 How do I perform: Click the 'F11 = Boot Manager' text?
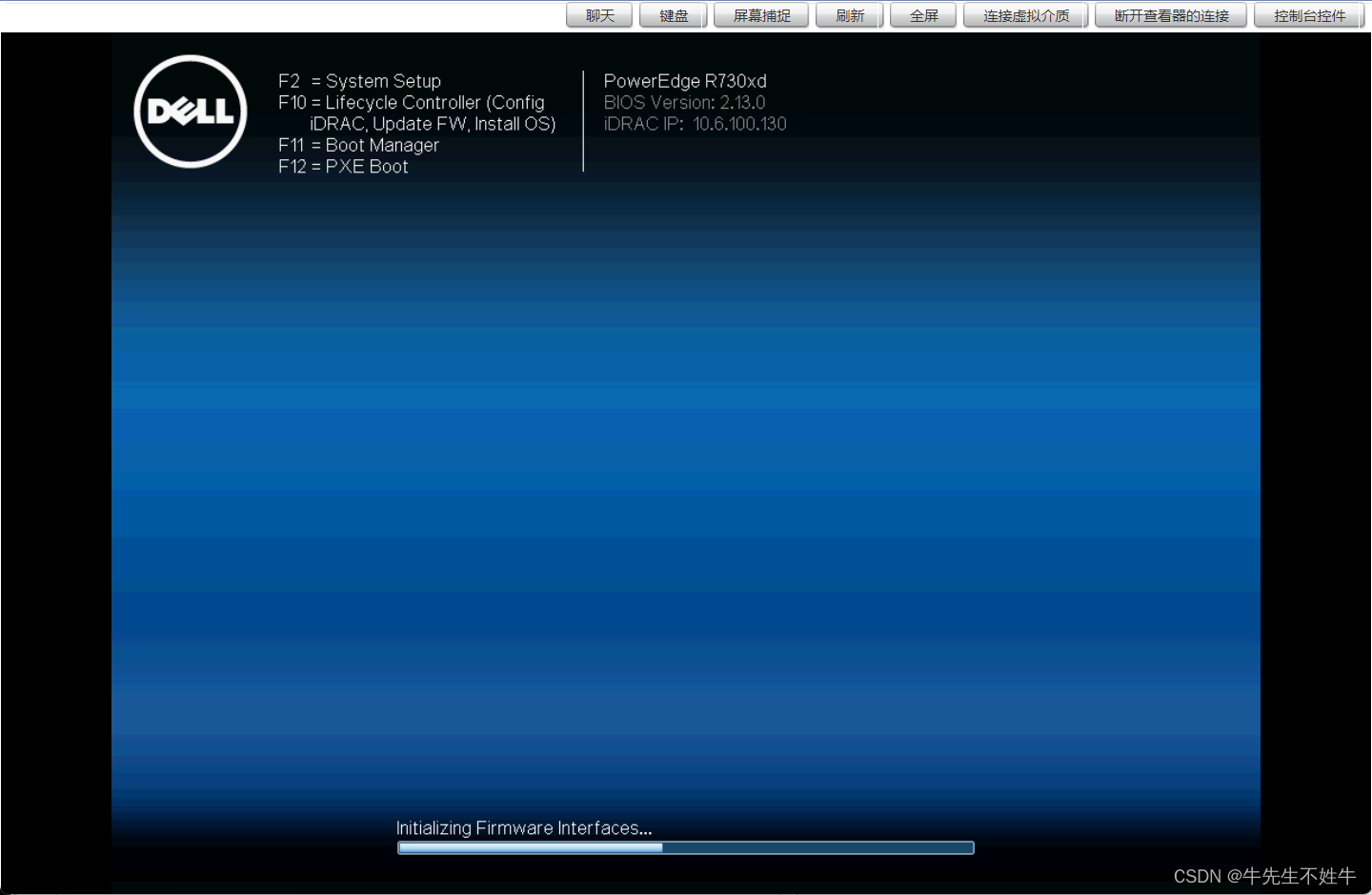(x=358, y=145)
